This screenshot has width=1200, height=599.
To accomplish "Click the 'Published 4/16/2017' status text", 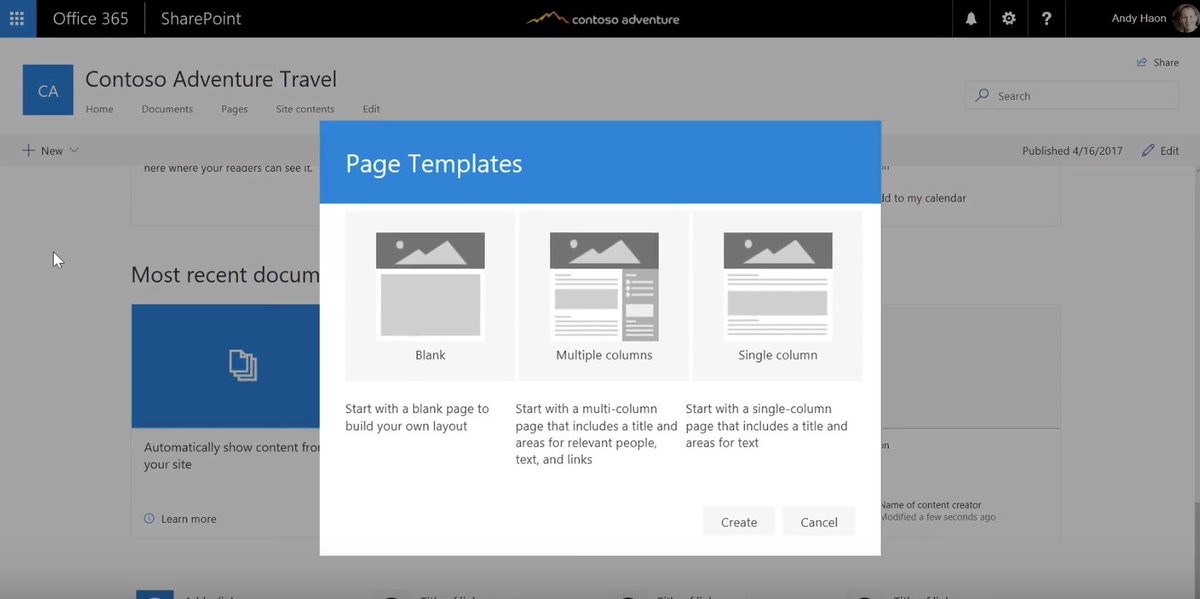I will (x=1072, y=151).
